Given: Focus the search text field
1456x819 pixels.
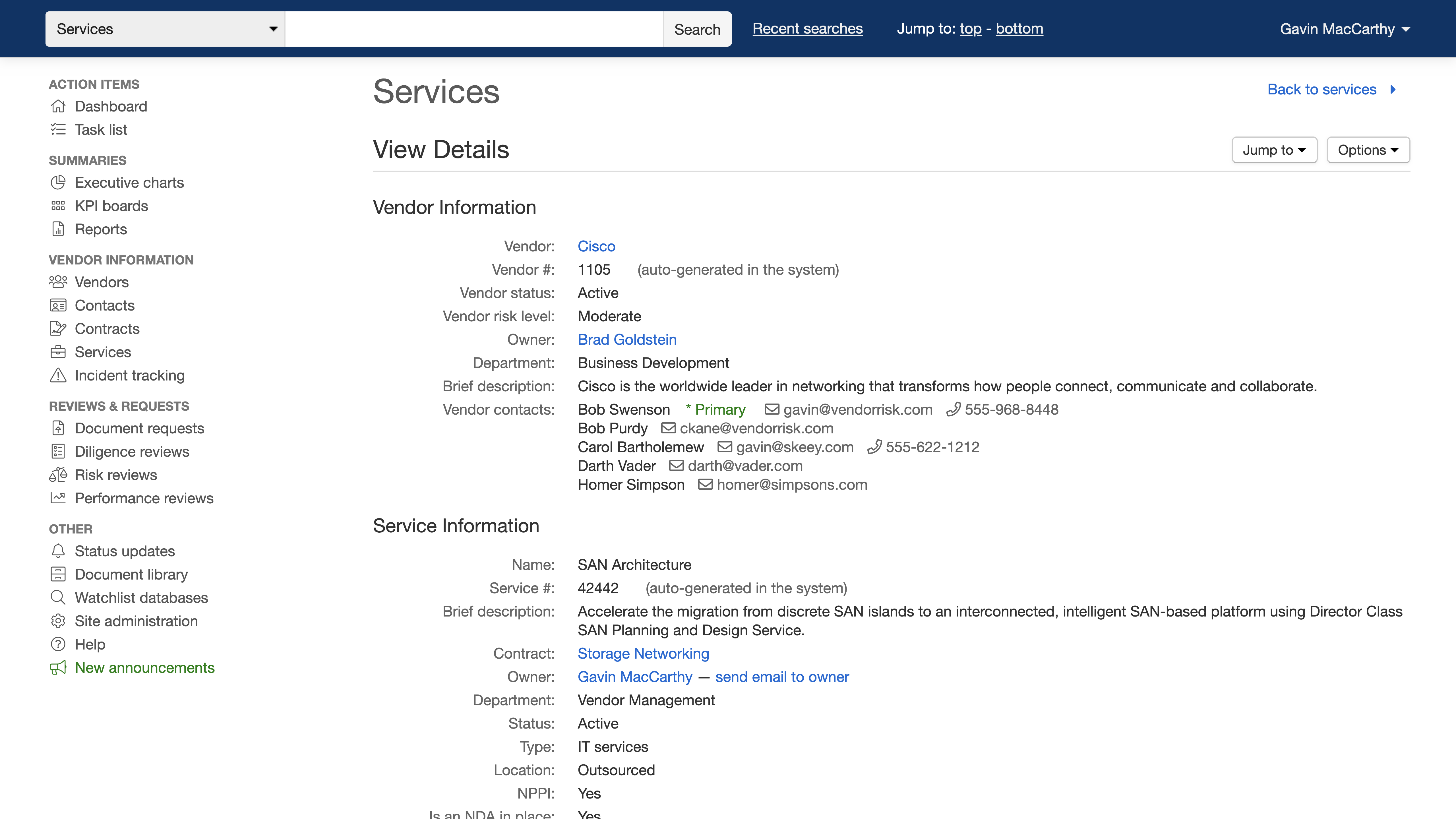Looking at the screenshot, I should pos(474,29).
